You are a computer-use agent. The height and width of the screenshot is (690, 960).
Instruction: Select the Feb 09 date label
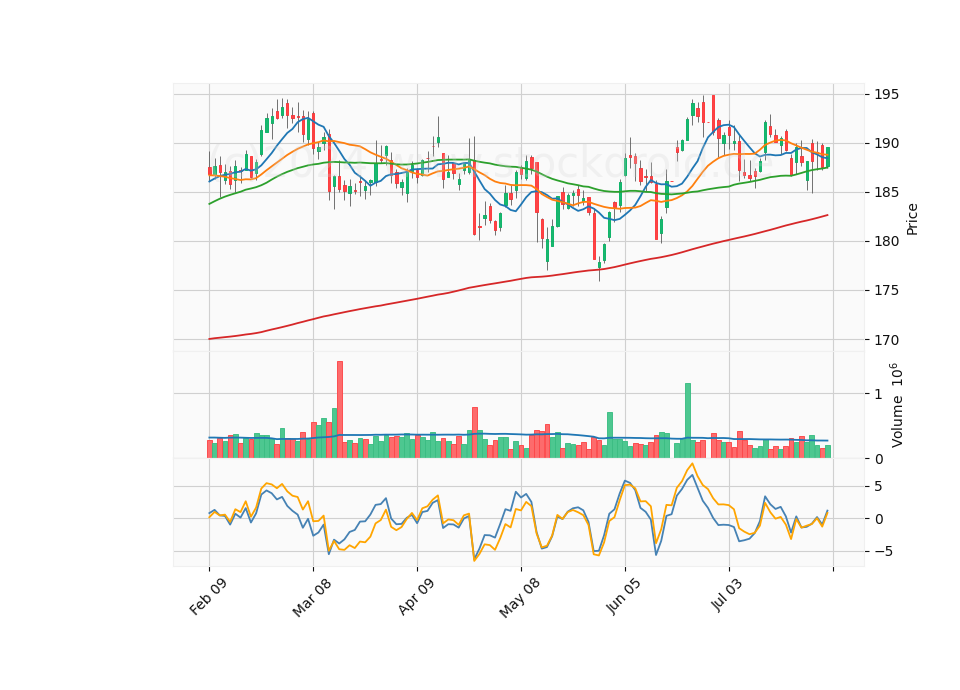(208, 596)
